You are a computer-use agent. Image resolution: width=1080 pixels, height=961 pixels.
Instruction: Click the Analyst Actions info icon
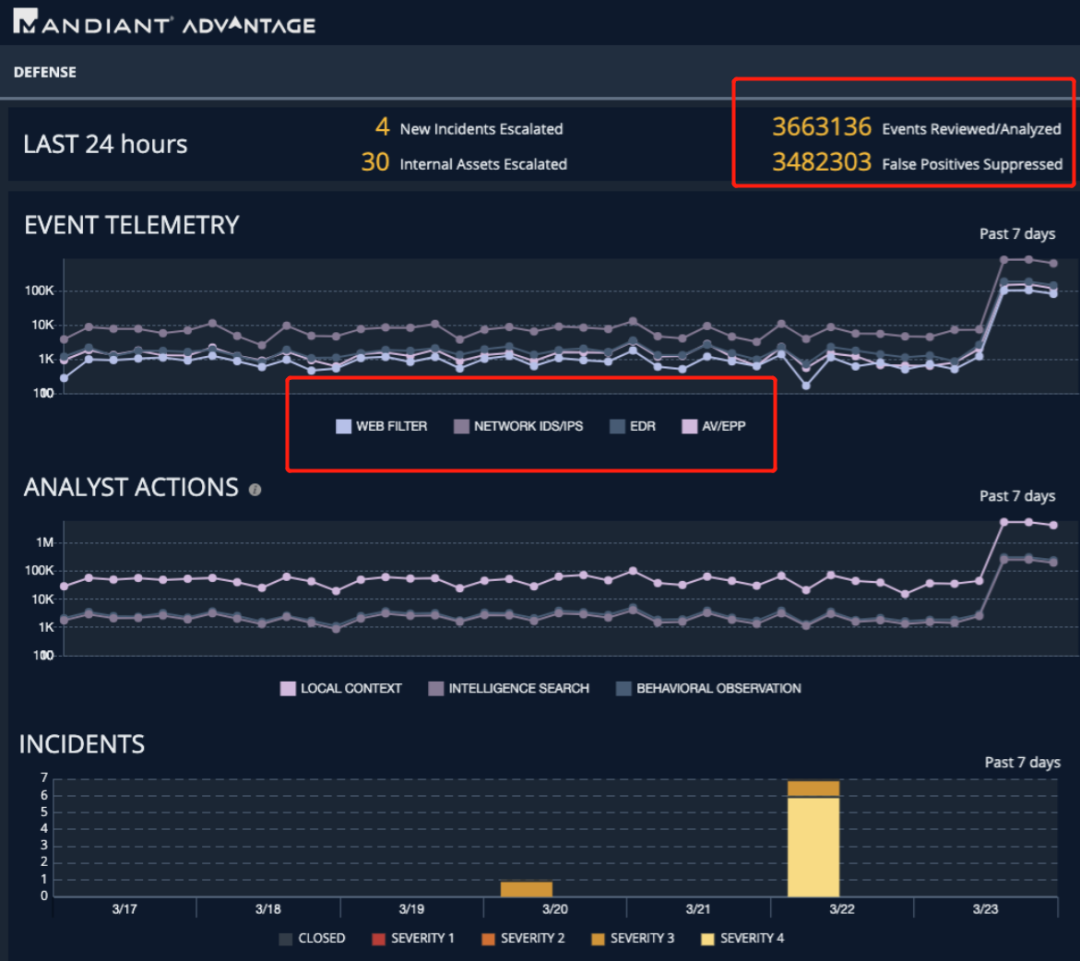pos(255,490)
